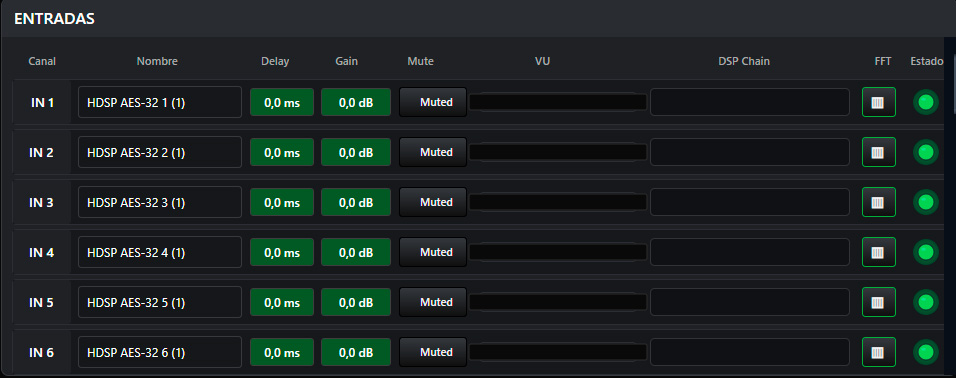Click the Gain column header
This screenshot has height=378, width=956.
click(346, 62)
